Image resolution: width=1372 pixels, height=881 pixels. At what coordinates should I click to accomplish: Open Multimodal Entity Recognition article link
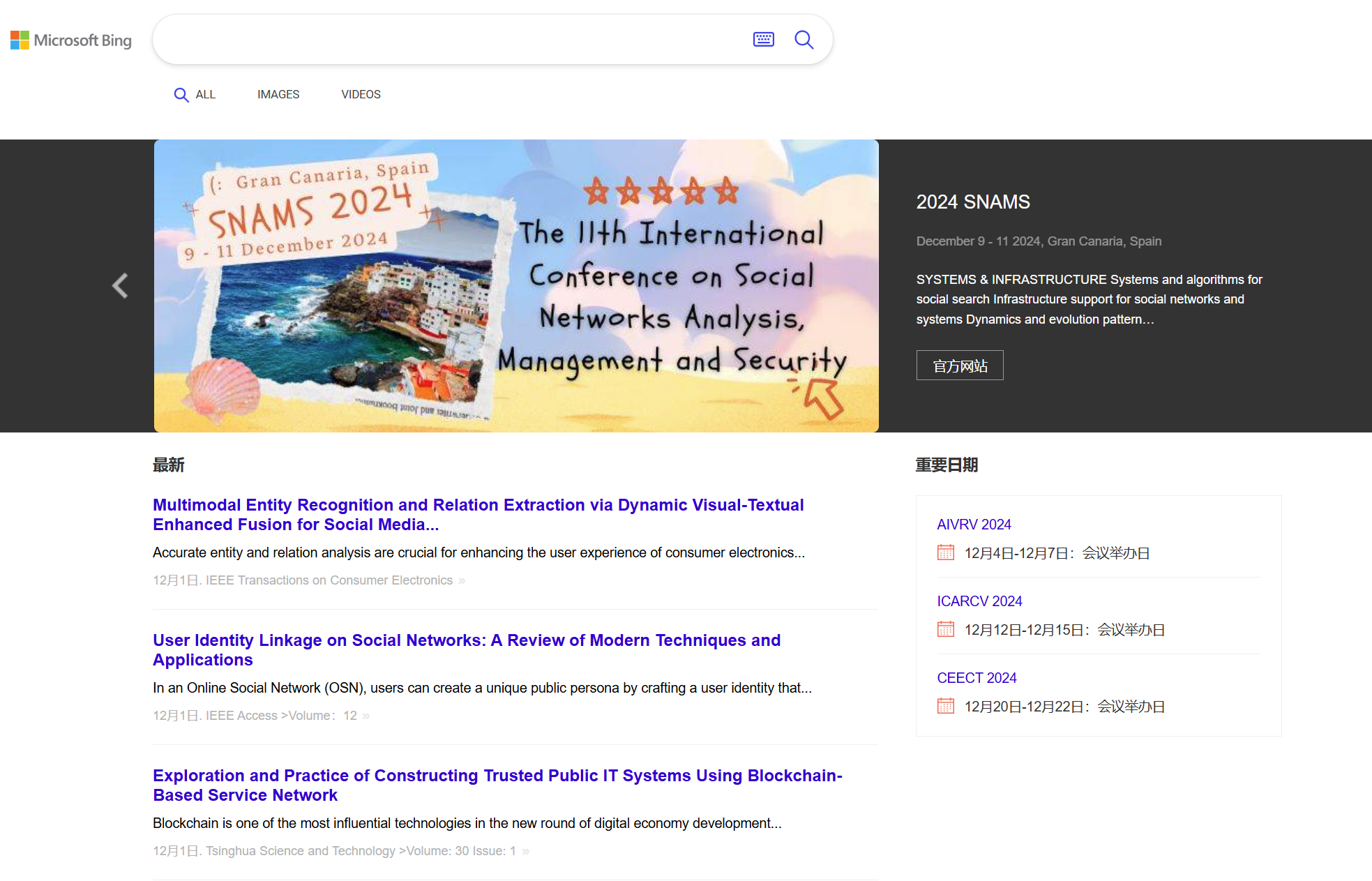(x=478, y=515)
